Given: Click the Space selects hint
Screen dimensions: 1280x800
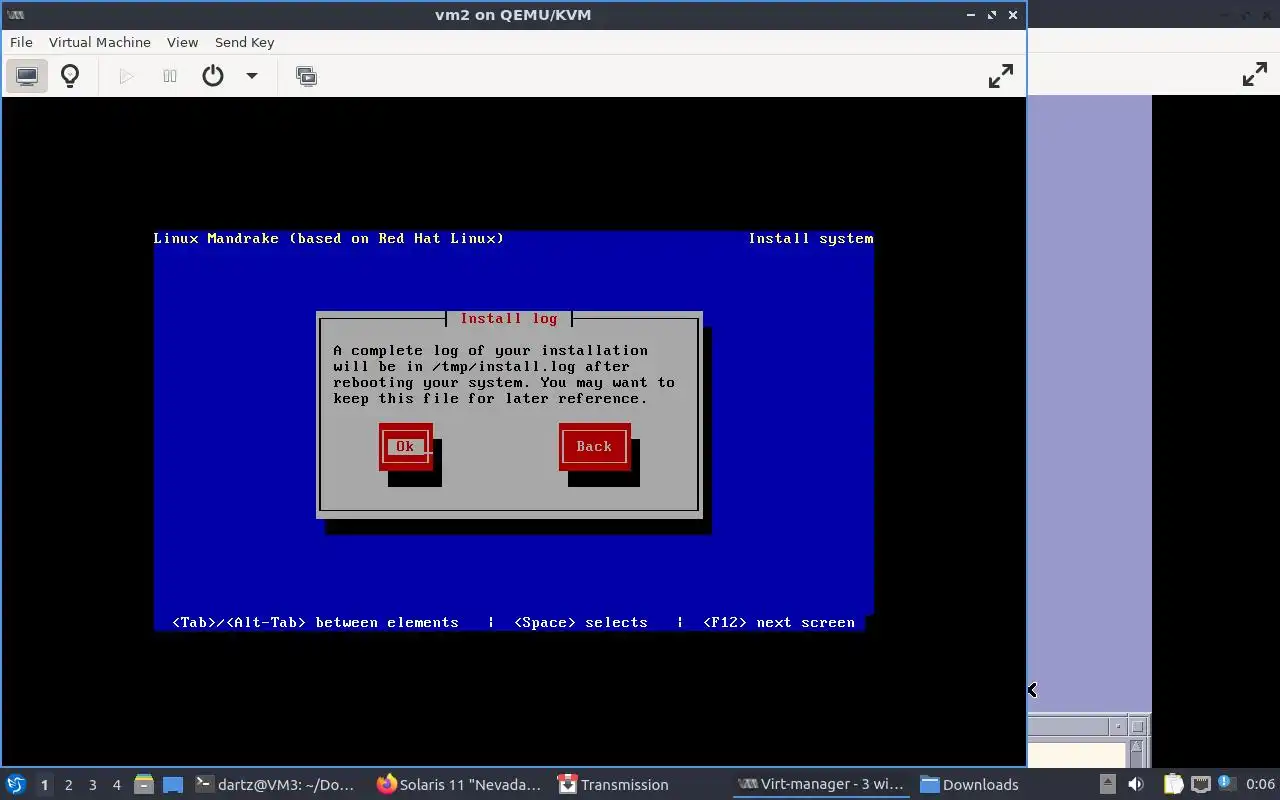Looking at the screenshot, I should click(x=581, y=622).
